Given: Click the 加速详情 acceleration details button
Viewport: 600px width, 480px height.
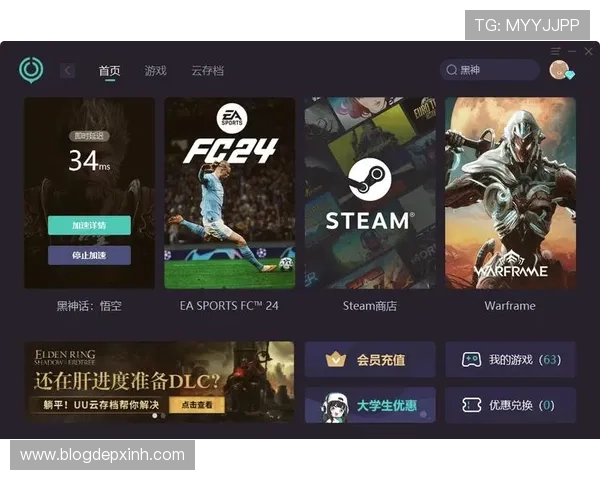Looking at the screenshot, I should click(x=89, y=225).
